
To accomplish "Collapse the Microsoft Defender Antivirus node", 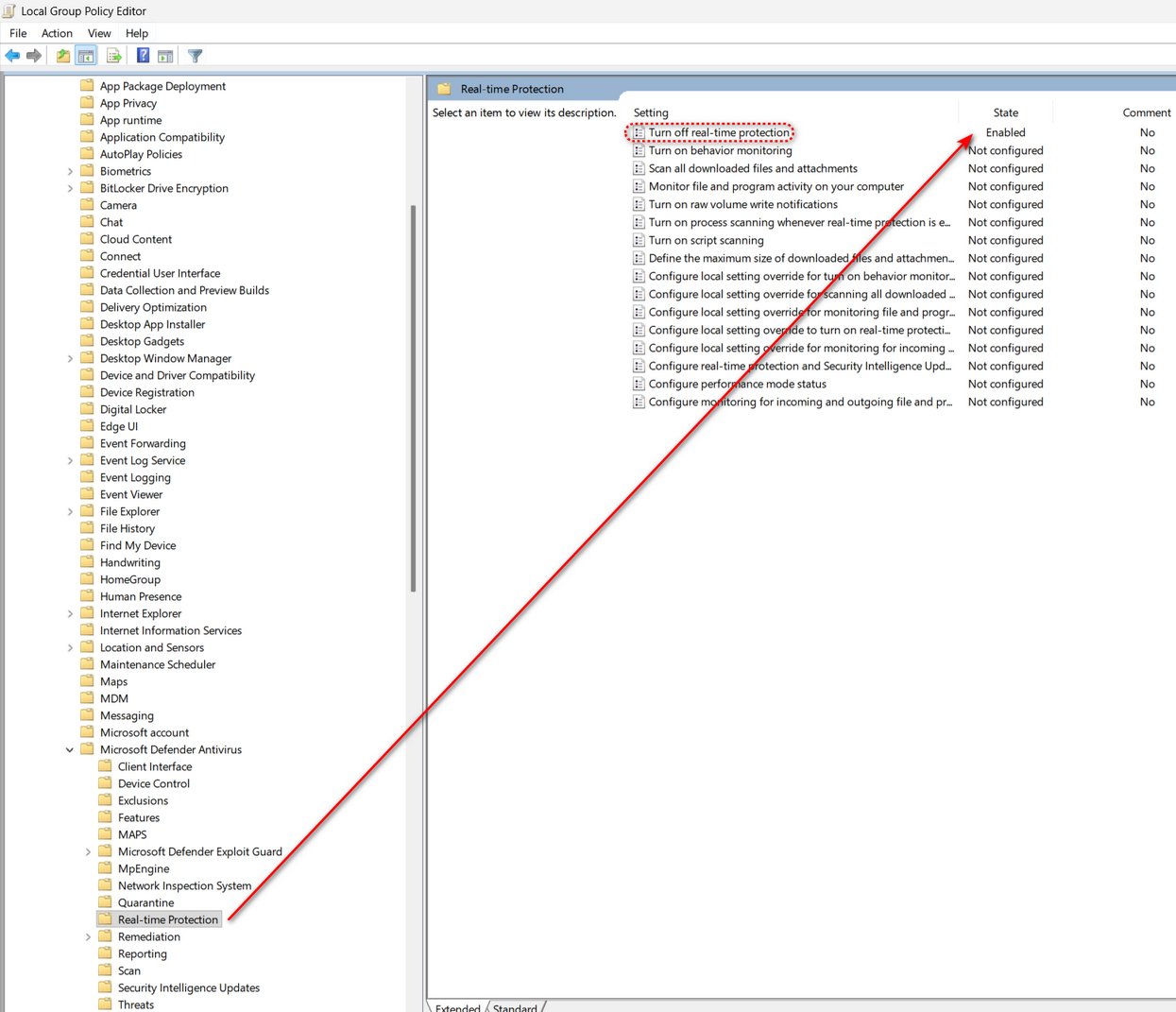I will pos(70,749).
